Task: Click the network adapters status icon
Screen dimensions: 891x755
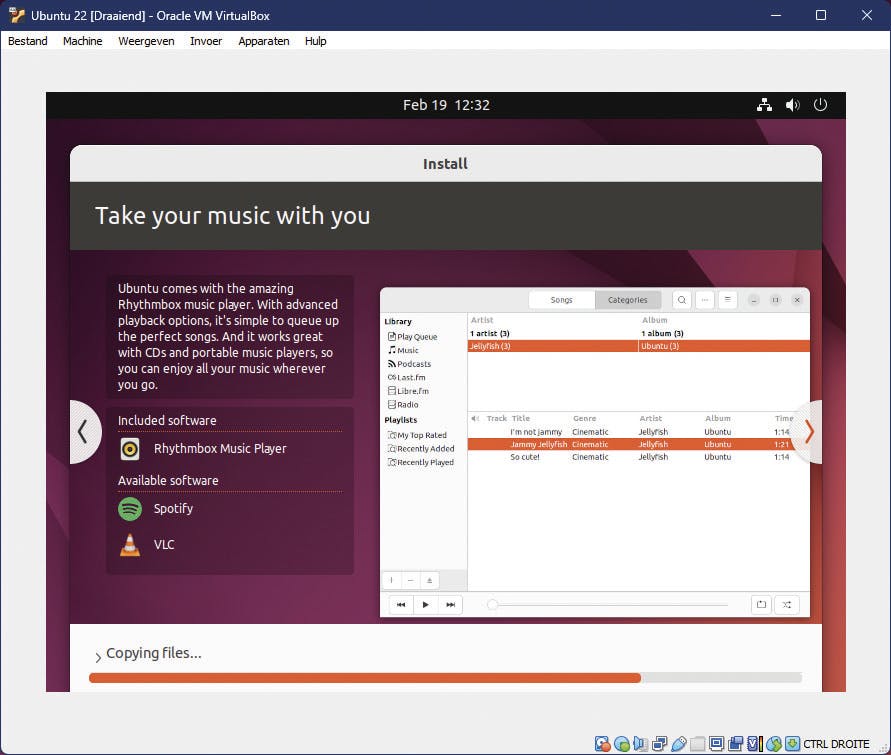Action: click(660, 744)
